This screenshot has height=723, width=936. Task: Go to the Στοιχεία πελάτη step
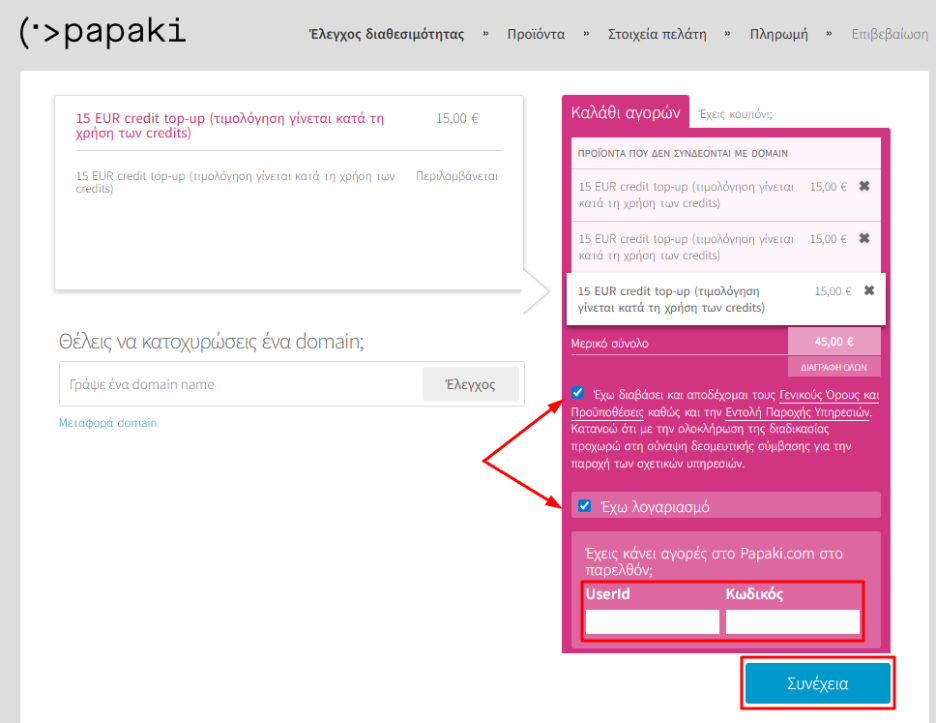pyautogui.click(x=657, y=35)
